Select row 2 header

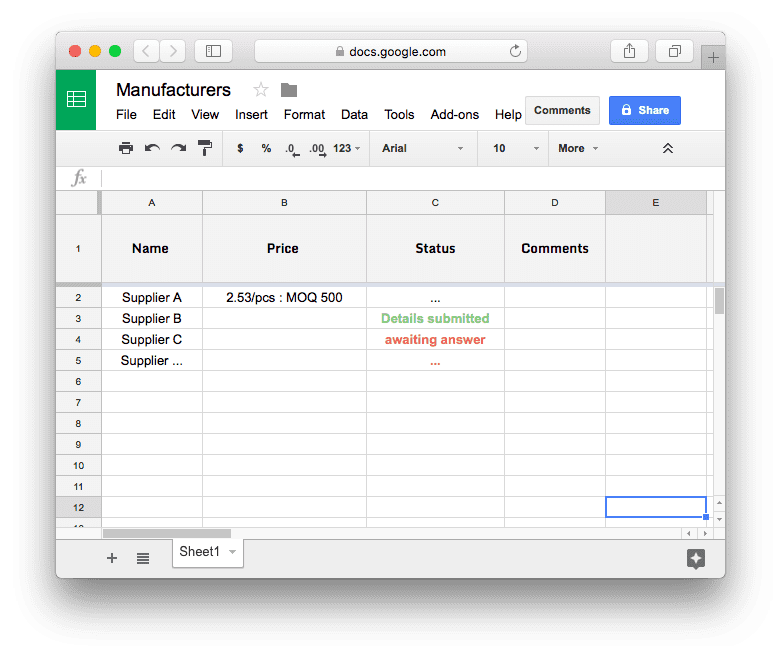coord(78,297)
